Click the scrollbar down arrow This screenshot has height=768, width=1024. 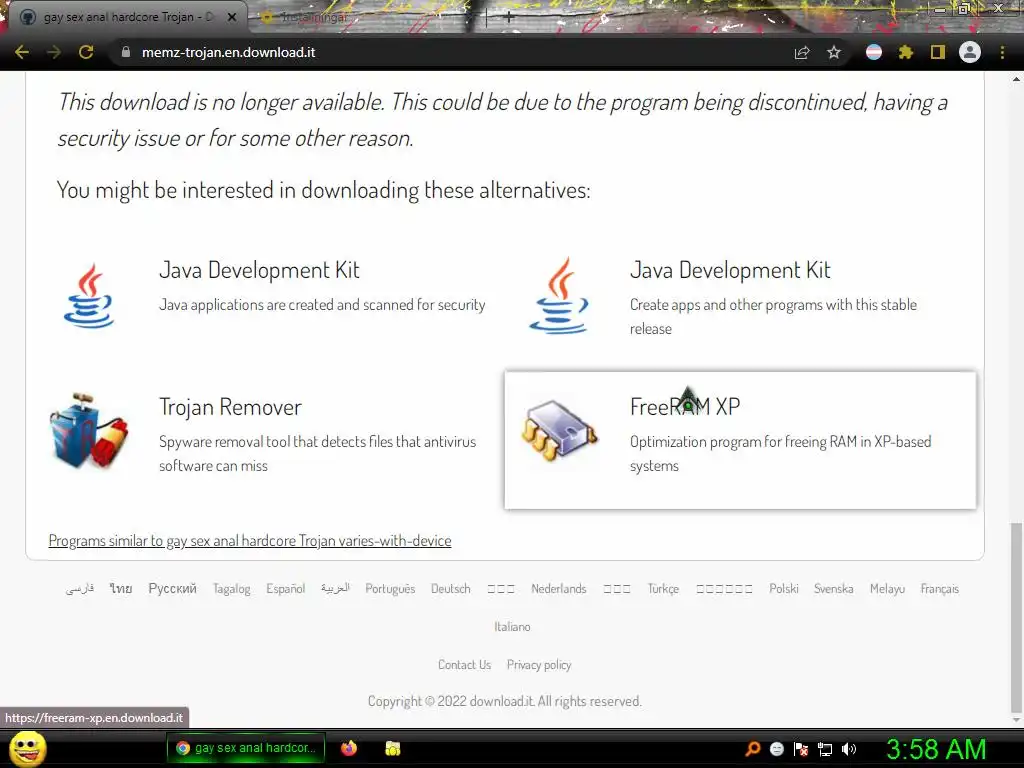pyautogui.click(x=1016, y=721)
